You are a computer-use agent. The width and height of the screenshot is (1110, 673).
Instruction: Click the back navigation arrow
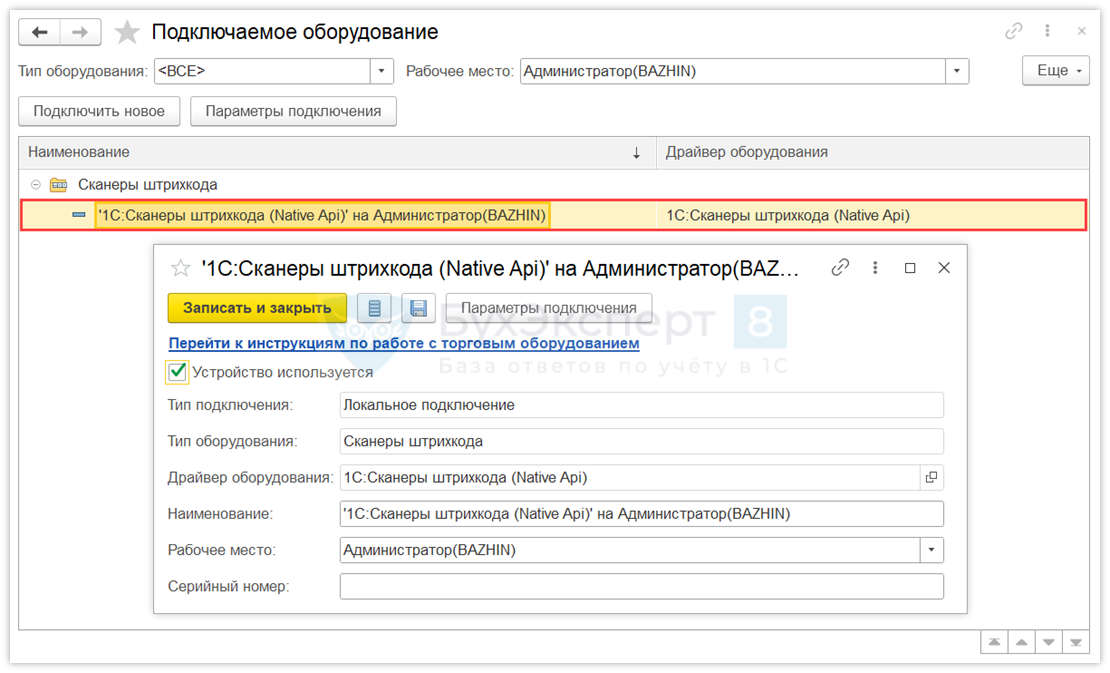[40, 32]
